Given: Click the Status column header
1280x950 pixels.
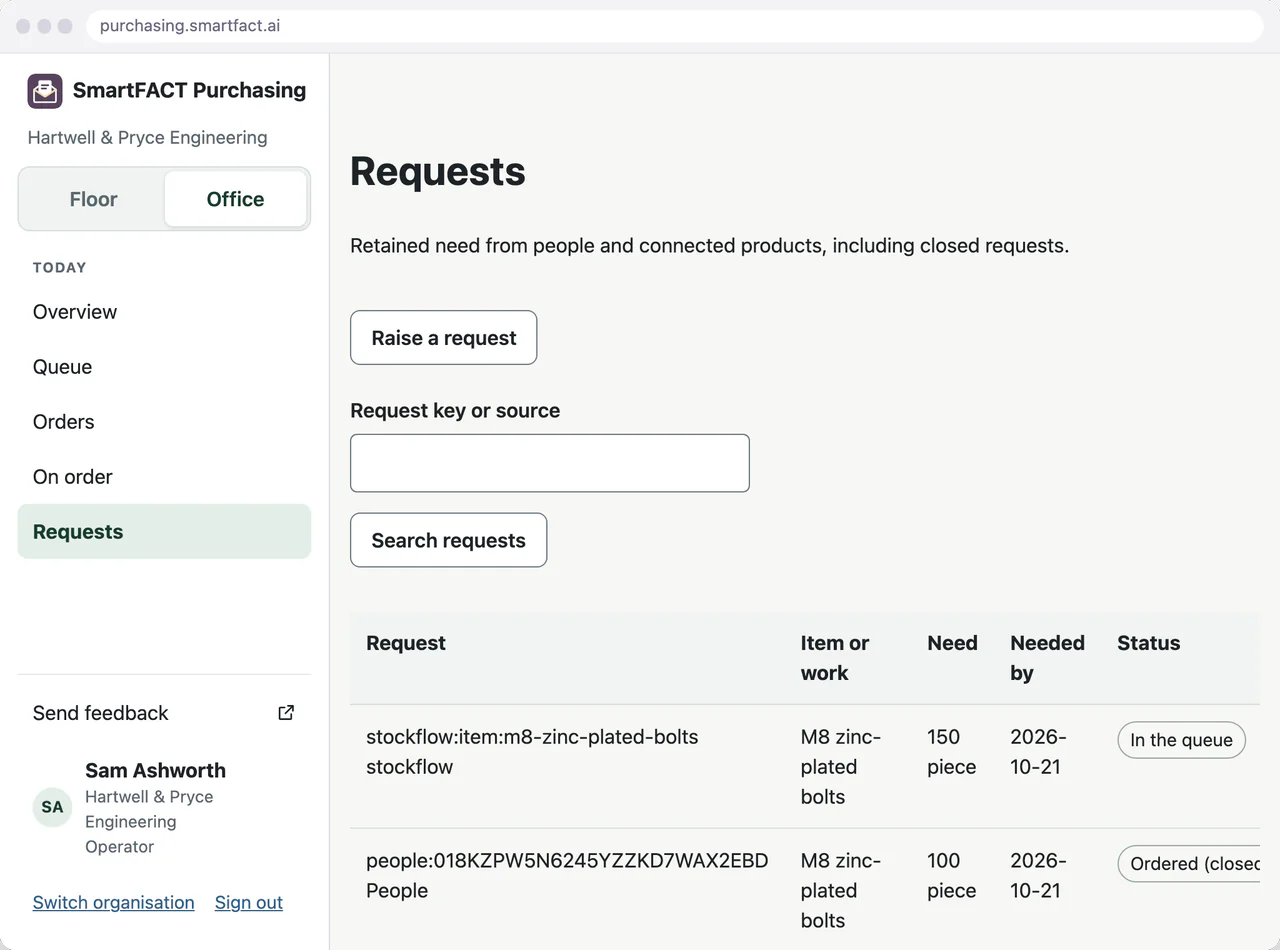Looking at the screenshot, I should click(1148, 643).
